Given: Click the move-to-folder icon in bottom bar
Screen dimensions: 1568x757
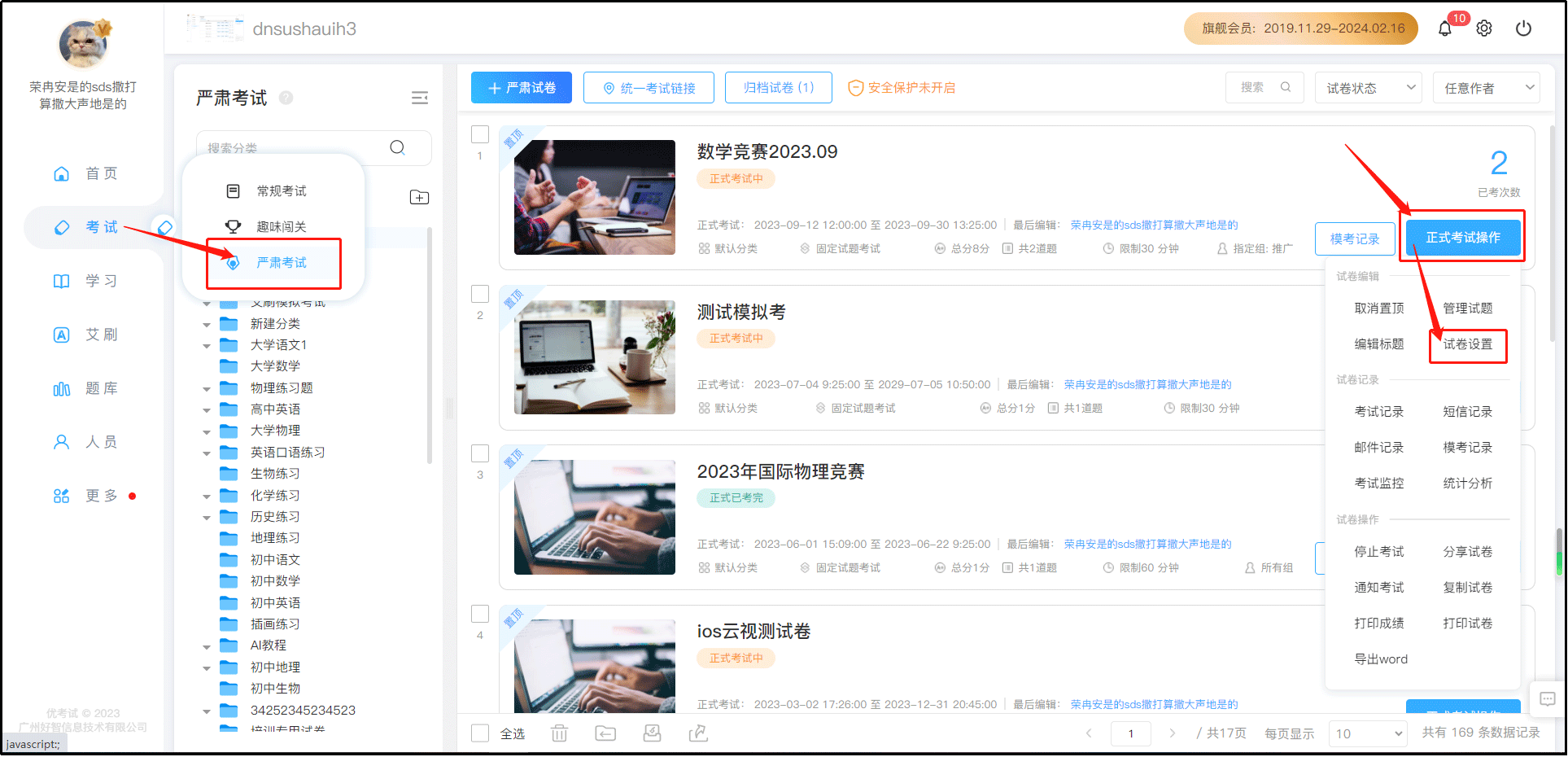Looking at the screenshot, I should 605,733.
